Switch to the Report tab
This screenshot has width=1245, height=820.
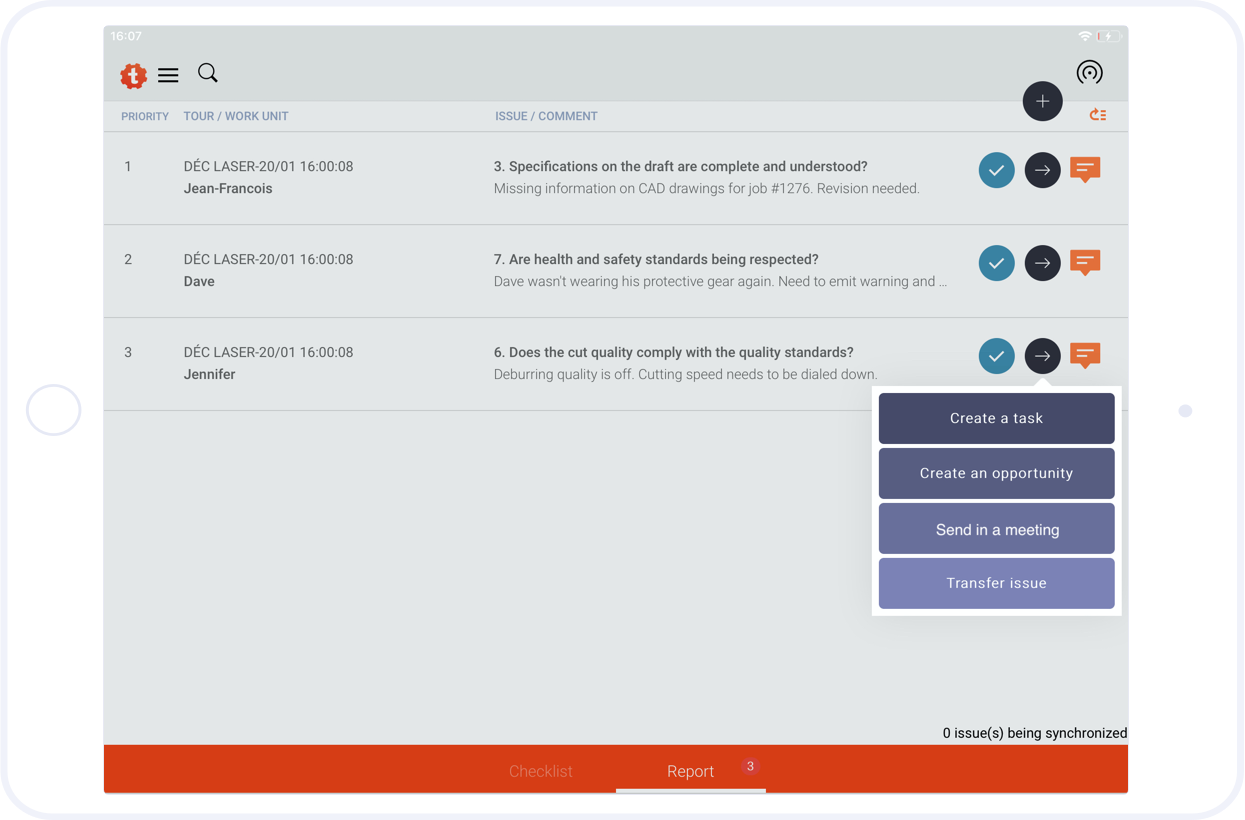690,771
